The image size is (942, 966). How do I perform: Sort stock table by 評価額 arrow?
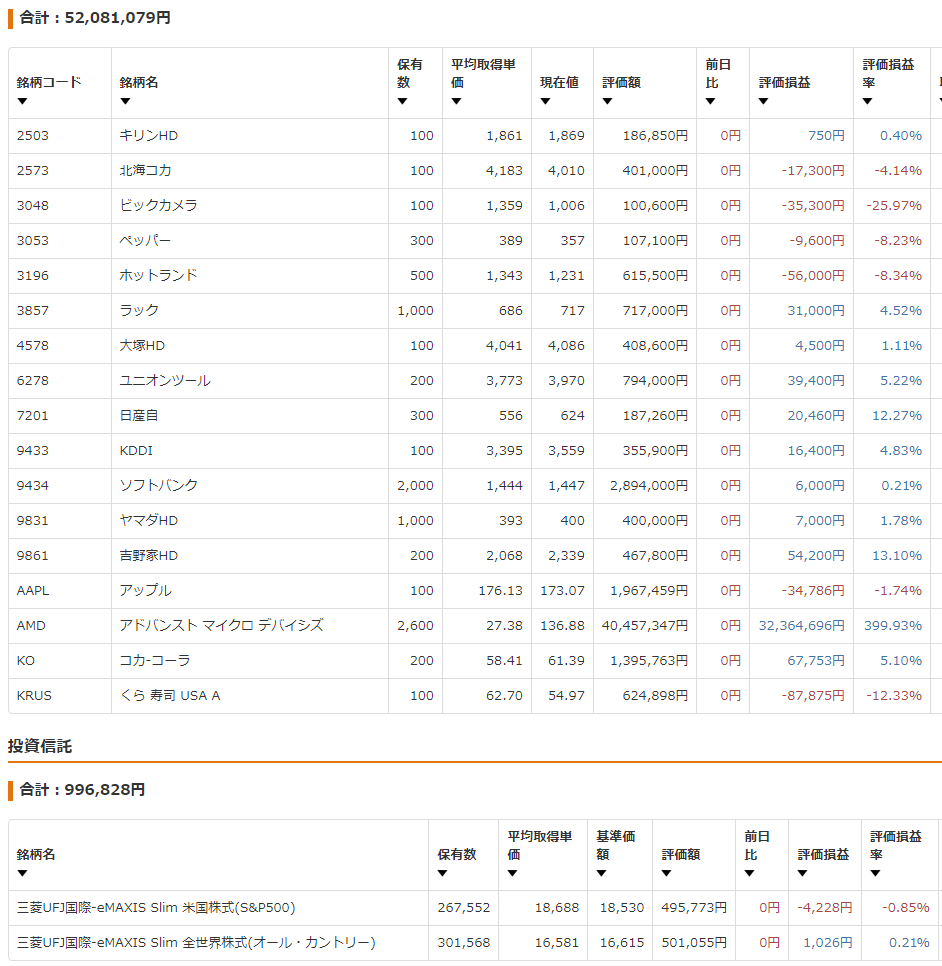[x=608, y=101]
